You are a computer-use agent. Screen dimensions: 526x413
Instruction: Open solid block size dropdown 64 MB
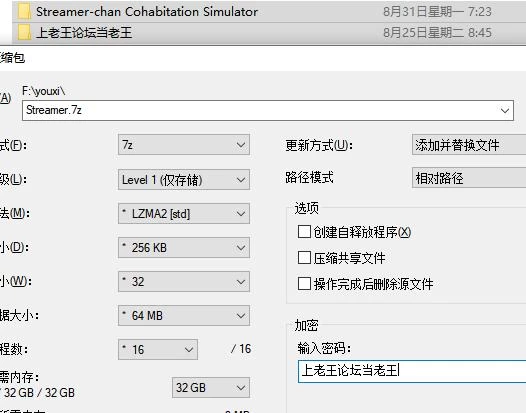(184, 315)
